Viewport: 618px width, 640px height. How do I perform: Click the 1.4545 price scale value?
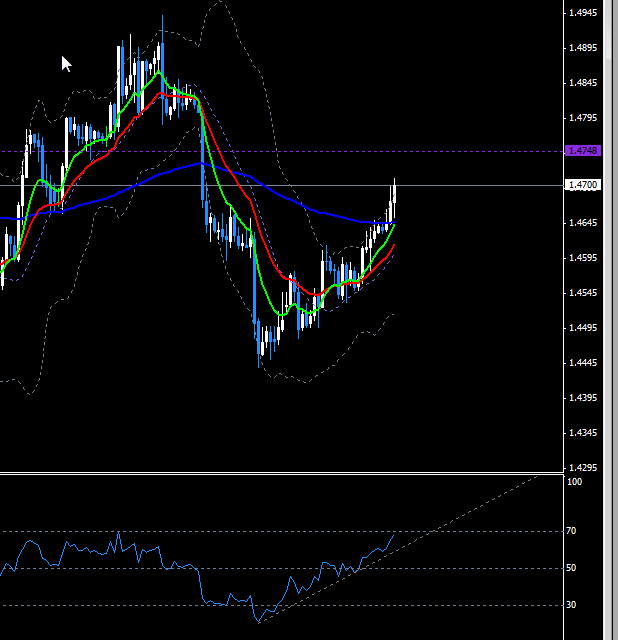pyautogui.click(x=582, y=293)
